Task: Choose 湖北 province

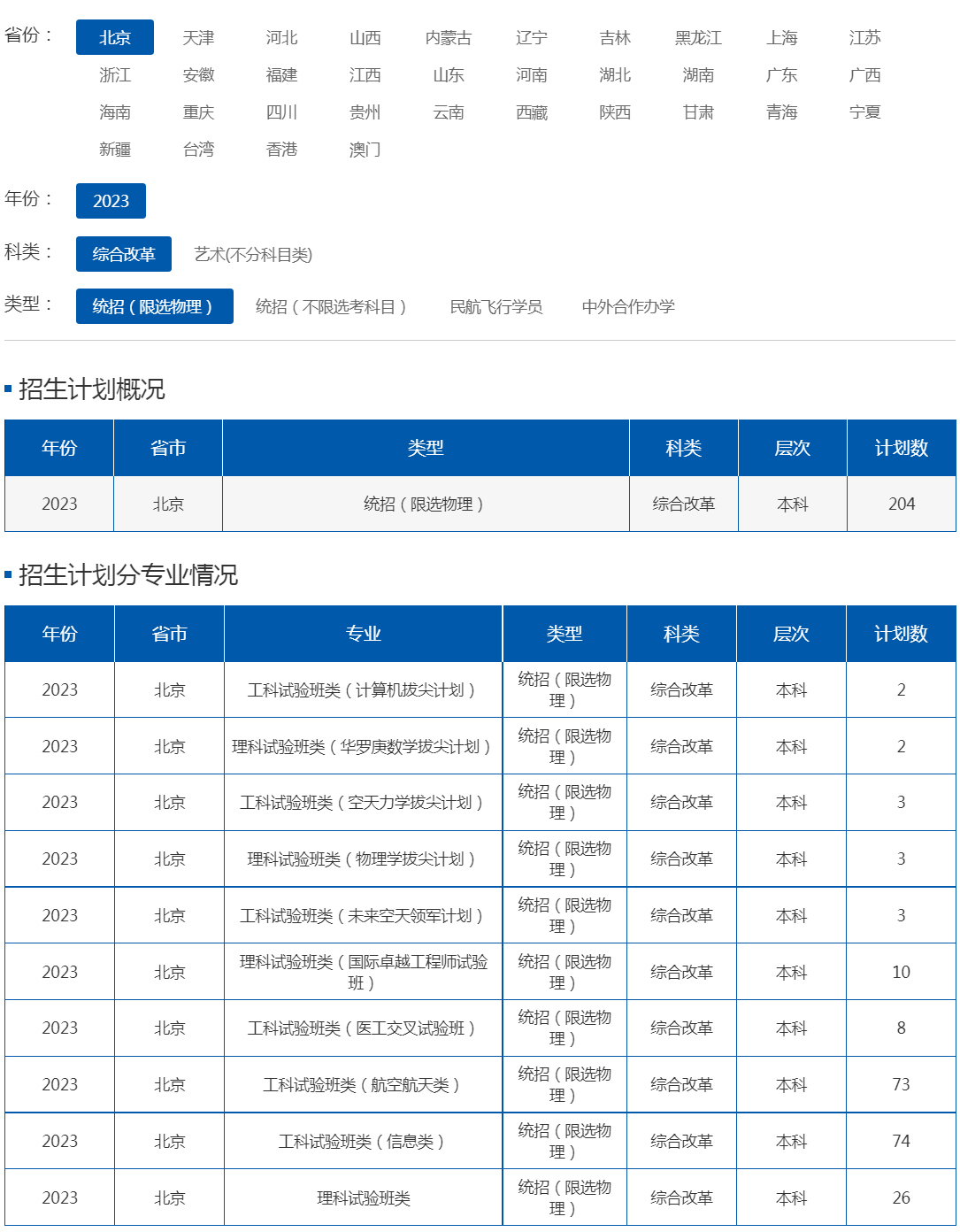Action: [x=615, y=74]
